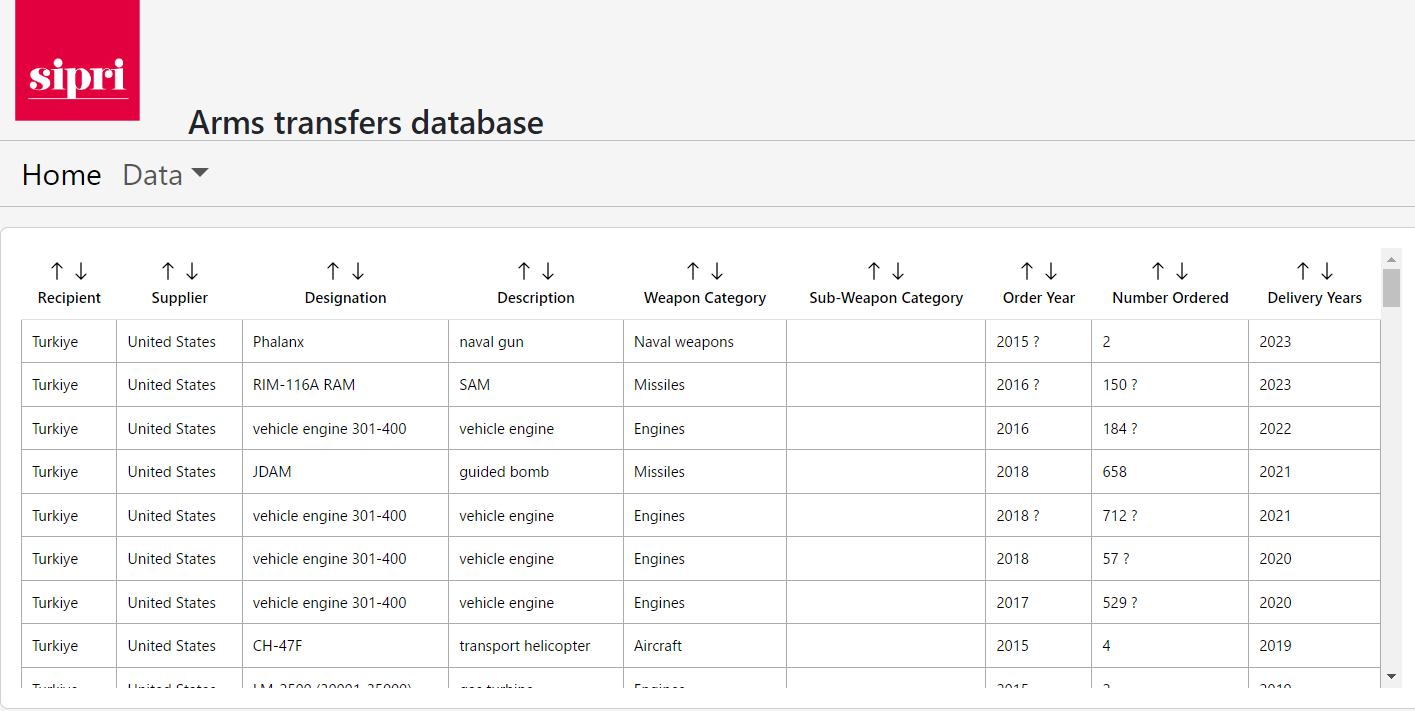Click the vertical scrollbar thumb
The width and height of the screenshot is (1415, 711).
click(x=1391, y=287)
